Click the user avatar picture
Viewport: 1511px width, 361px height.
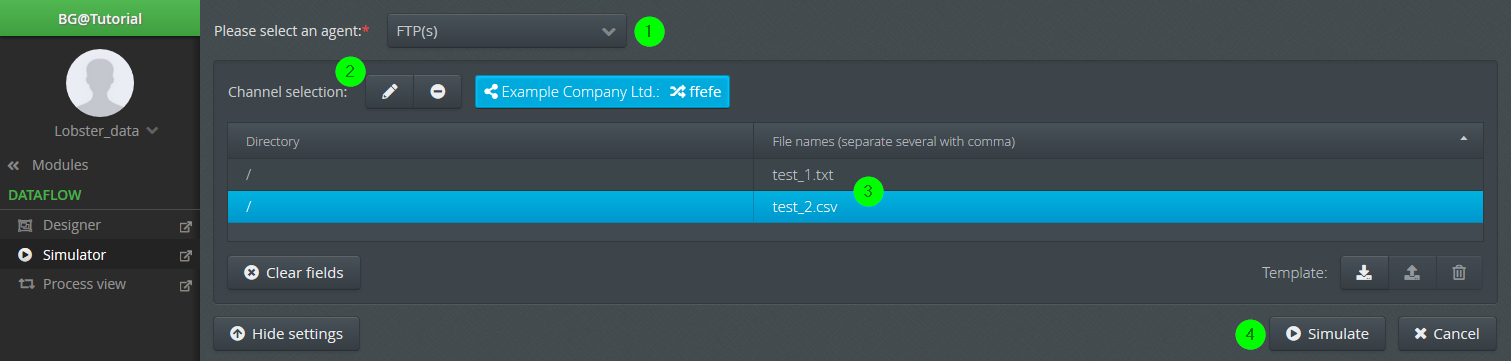click(100, 82)
